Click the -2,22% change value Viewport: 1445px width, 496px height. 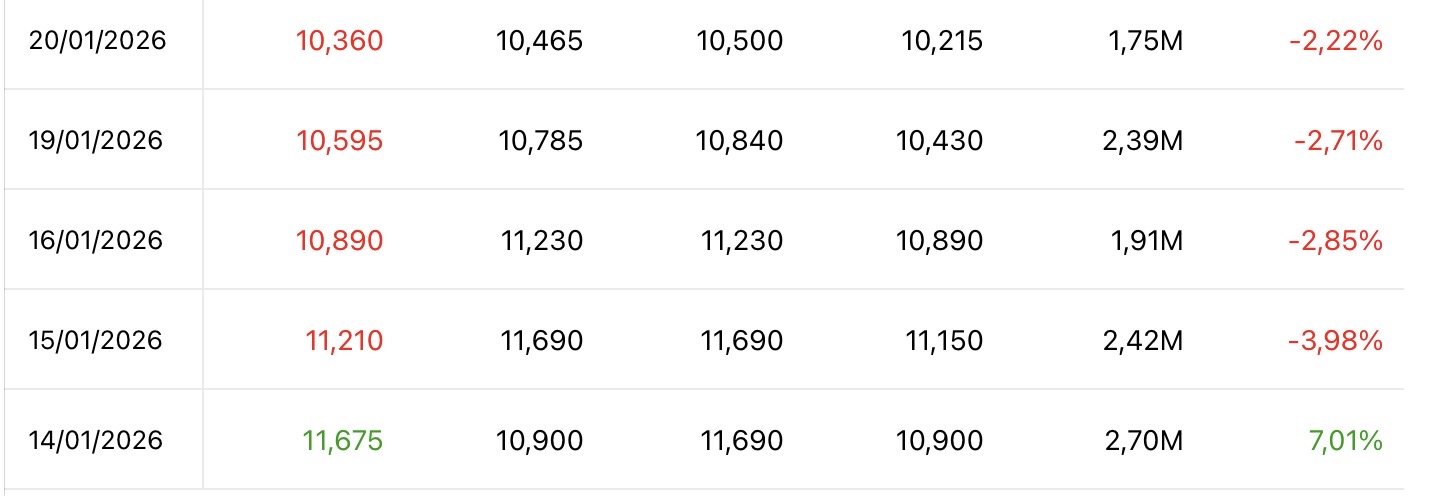(x=1338, y=41)
